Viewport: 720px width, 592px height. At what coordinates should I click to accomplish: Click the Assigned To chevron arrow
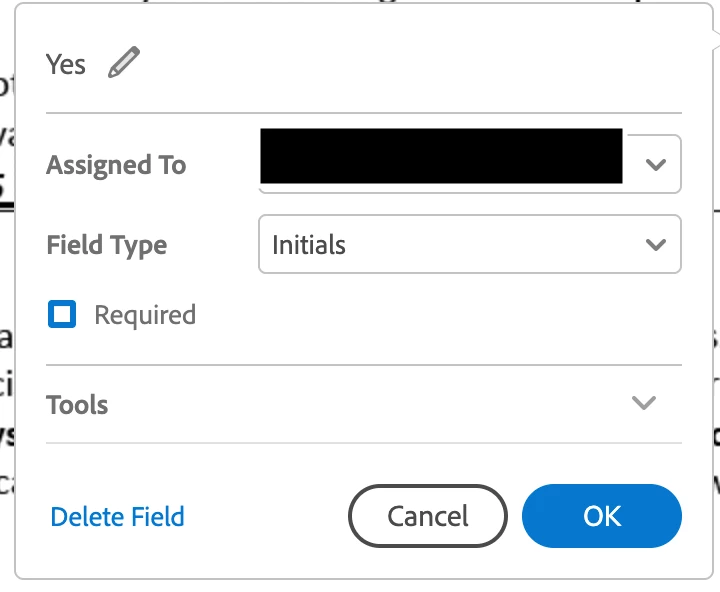pyautogui.click(x=656, y=164)
